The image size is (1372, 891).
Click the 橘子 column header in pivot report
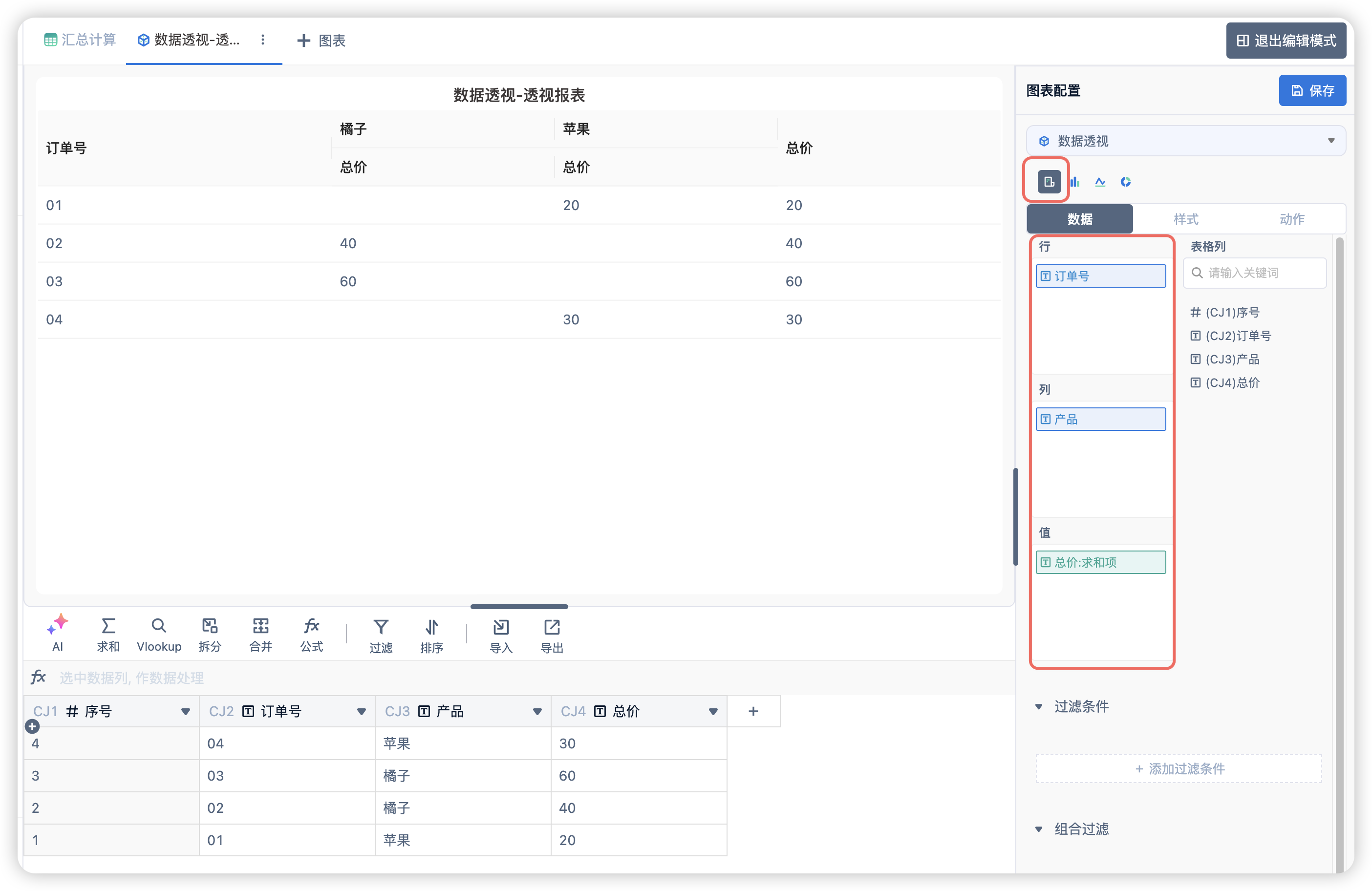353,128
